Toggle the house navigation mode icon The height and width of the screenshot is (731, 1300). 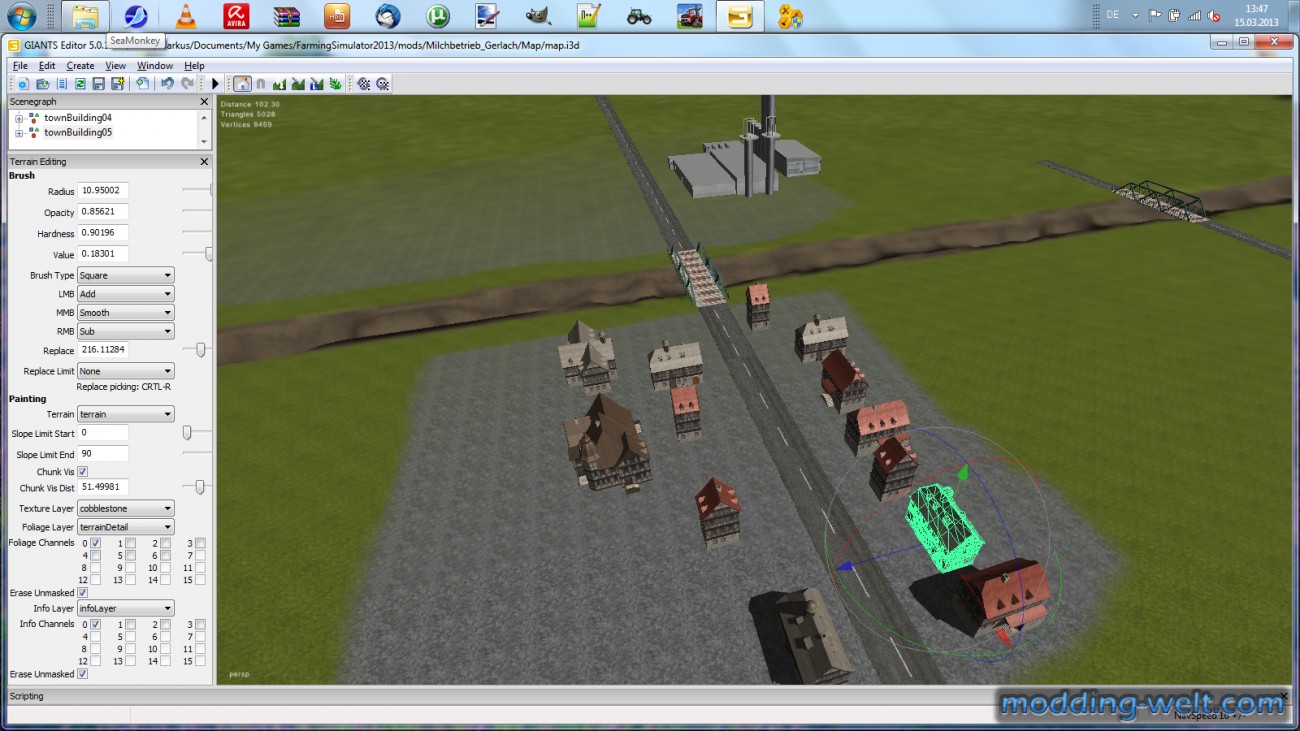click(x=242, y=84)
